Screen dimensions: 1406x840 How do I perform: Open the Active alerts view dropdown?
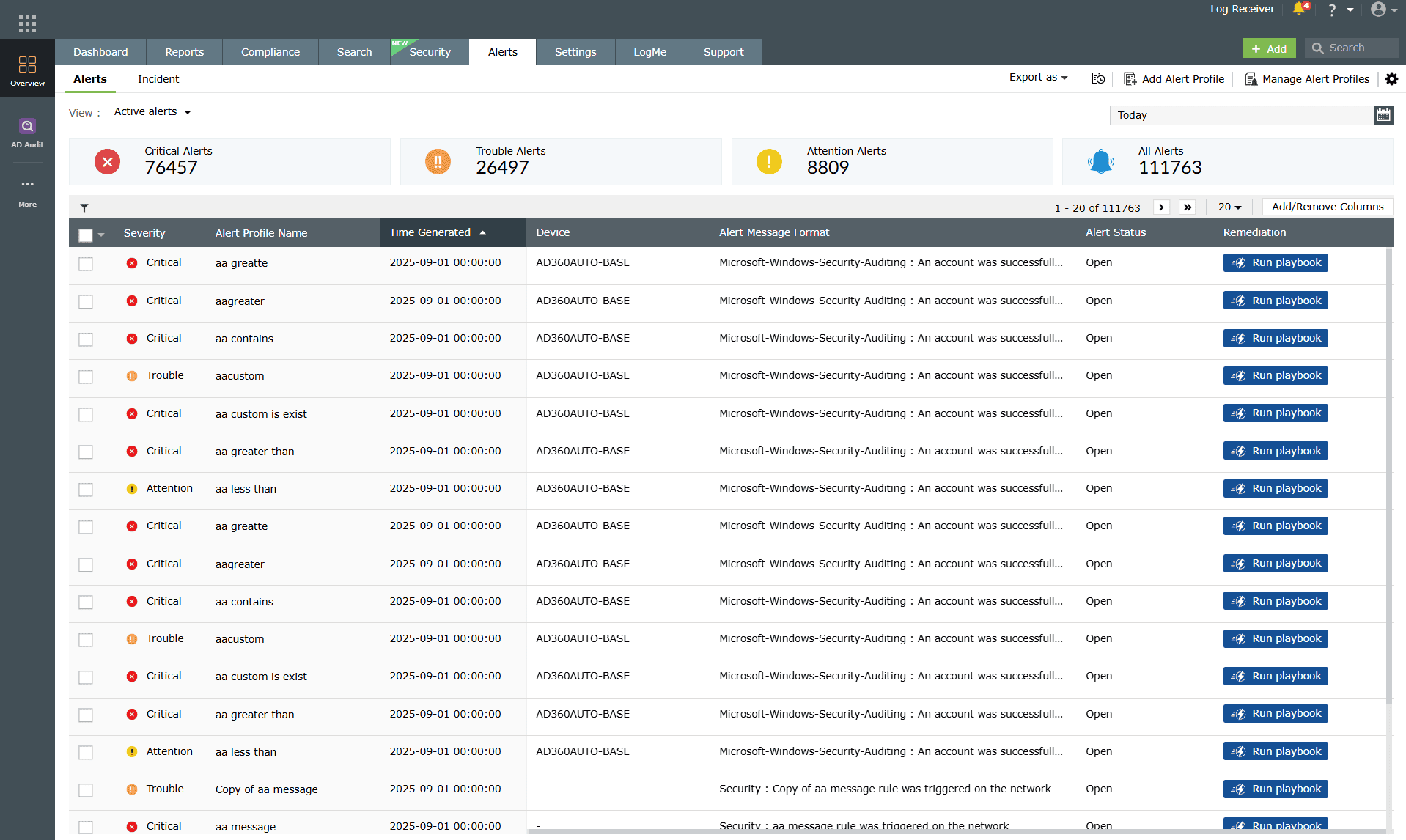tap(152, 111)
